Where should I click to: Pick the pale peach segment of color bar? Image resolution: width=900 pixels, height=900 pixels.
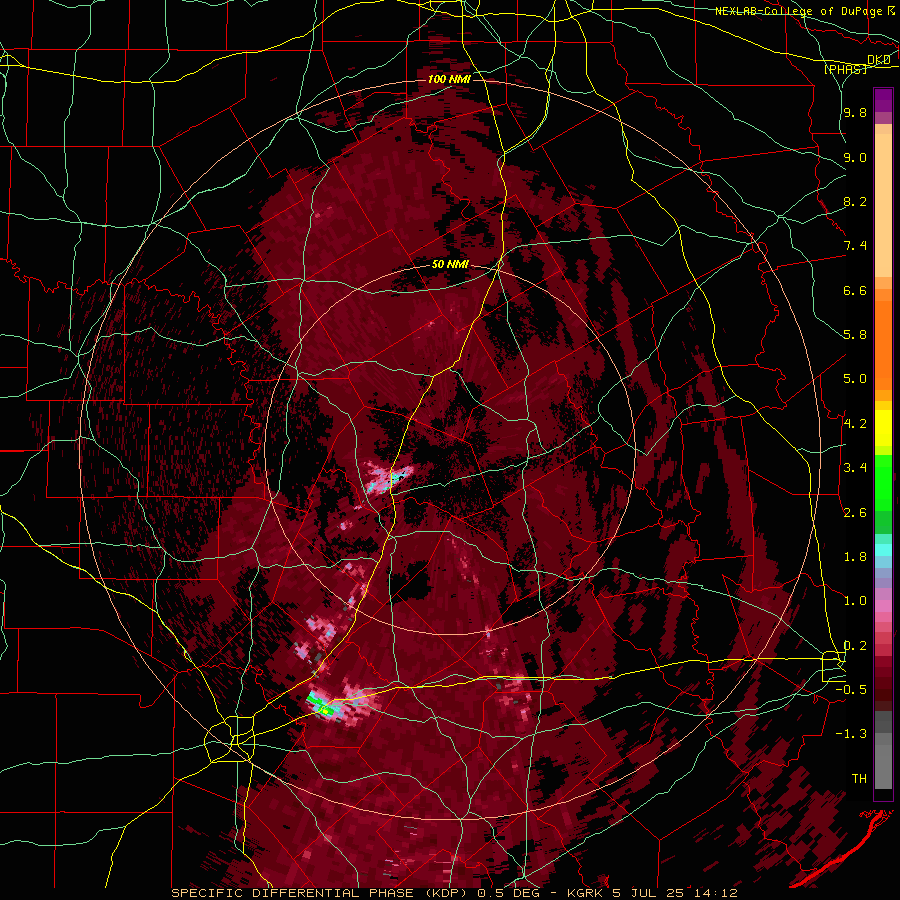pyautogui.click(x=883, y=205)
